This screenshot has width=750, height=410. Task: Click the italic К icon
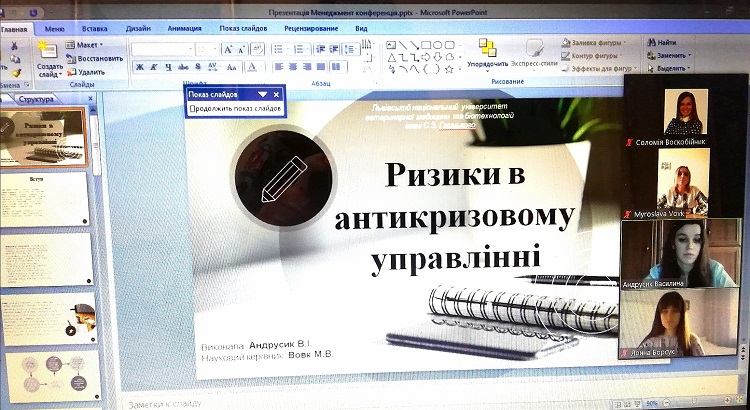click(154, 67)
